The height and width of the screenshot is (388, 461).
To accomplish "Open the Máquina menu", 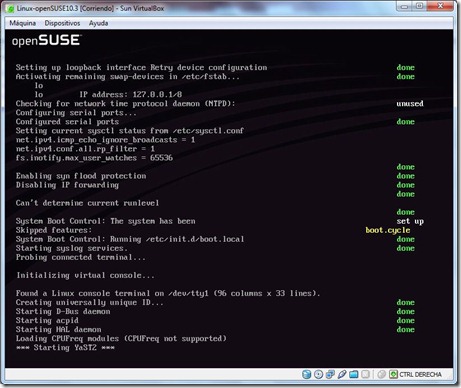I will 22,23.
